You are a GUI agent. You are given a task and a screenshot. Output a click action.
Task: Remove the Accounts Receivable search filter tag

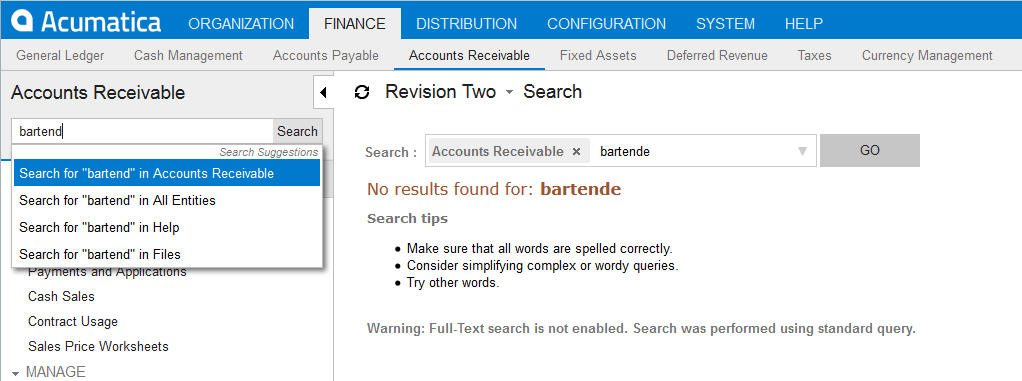coord(576,152)
